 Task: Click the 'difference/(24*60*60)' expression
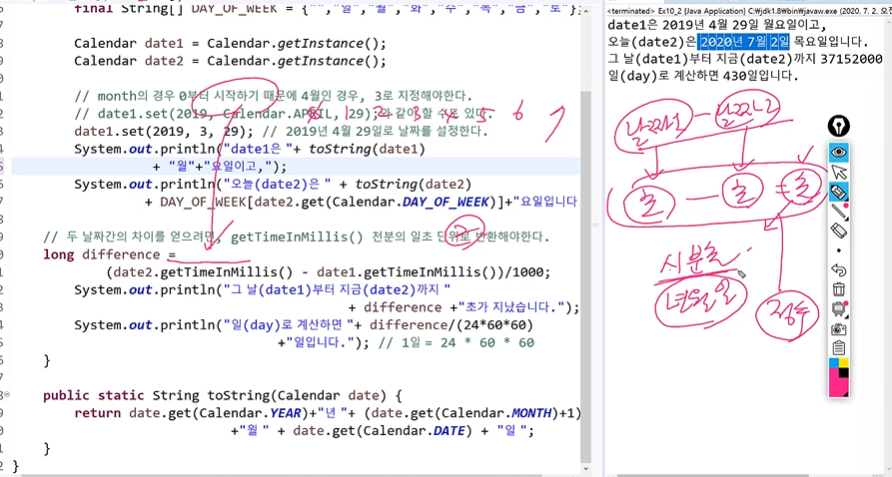451,325
